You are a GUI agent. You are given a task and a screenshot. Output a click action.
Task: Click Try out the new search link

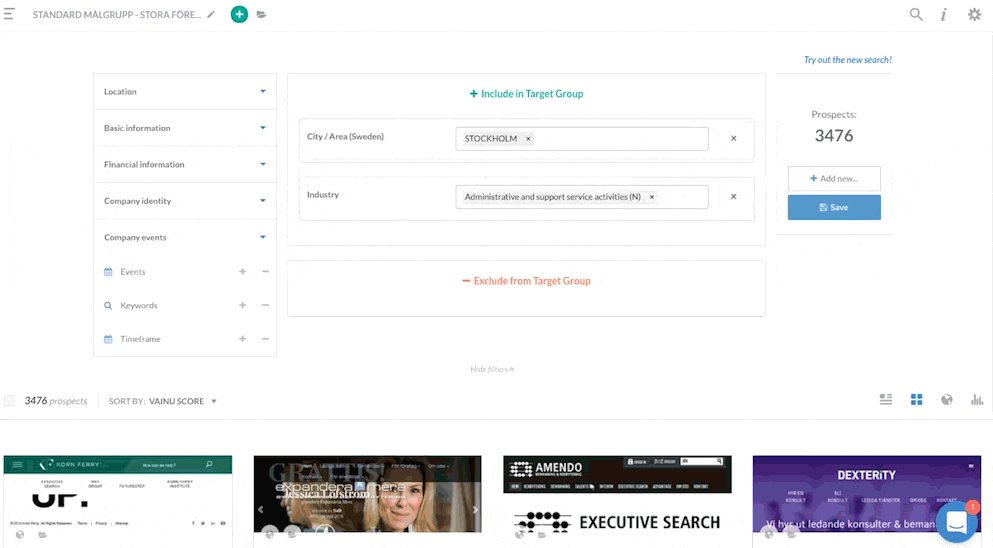[847, 60]
